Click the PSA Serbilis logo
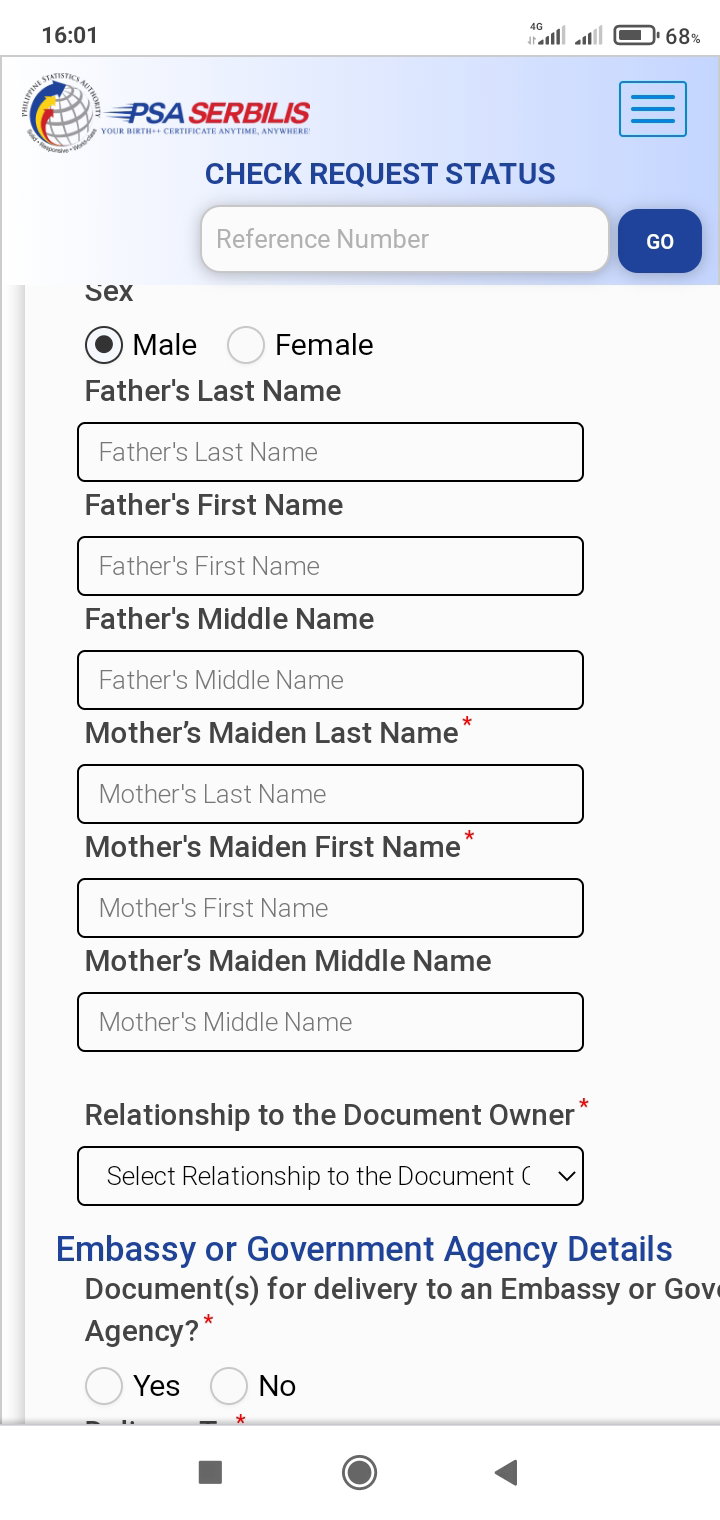This screenshot has height=1520, width=720. click(165, 113)
